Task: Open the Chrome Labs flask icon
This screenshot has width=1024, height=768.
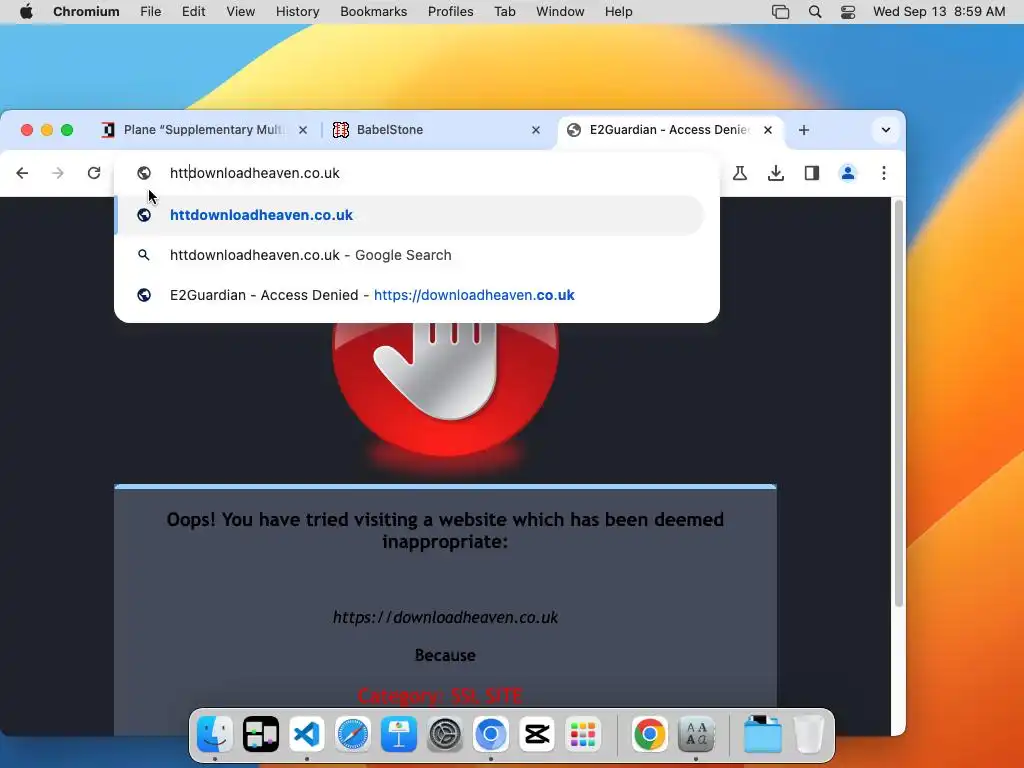Action: (x=740, y=173)
